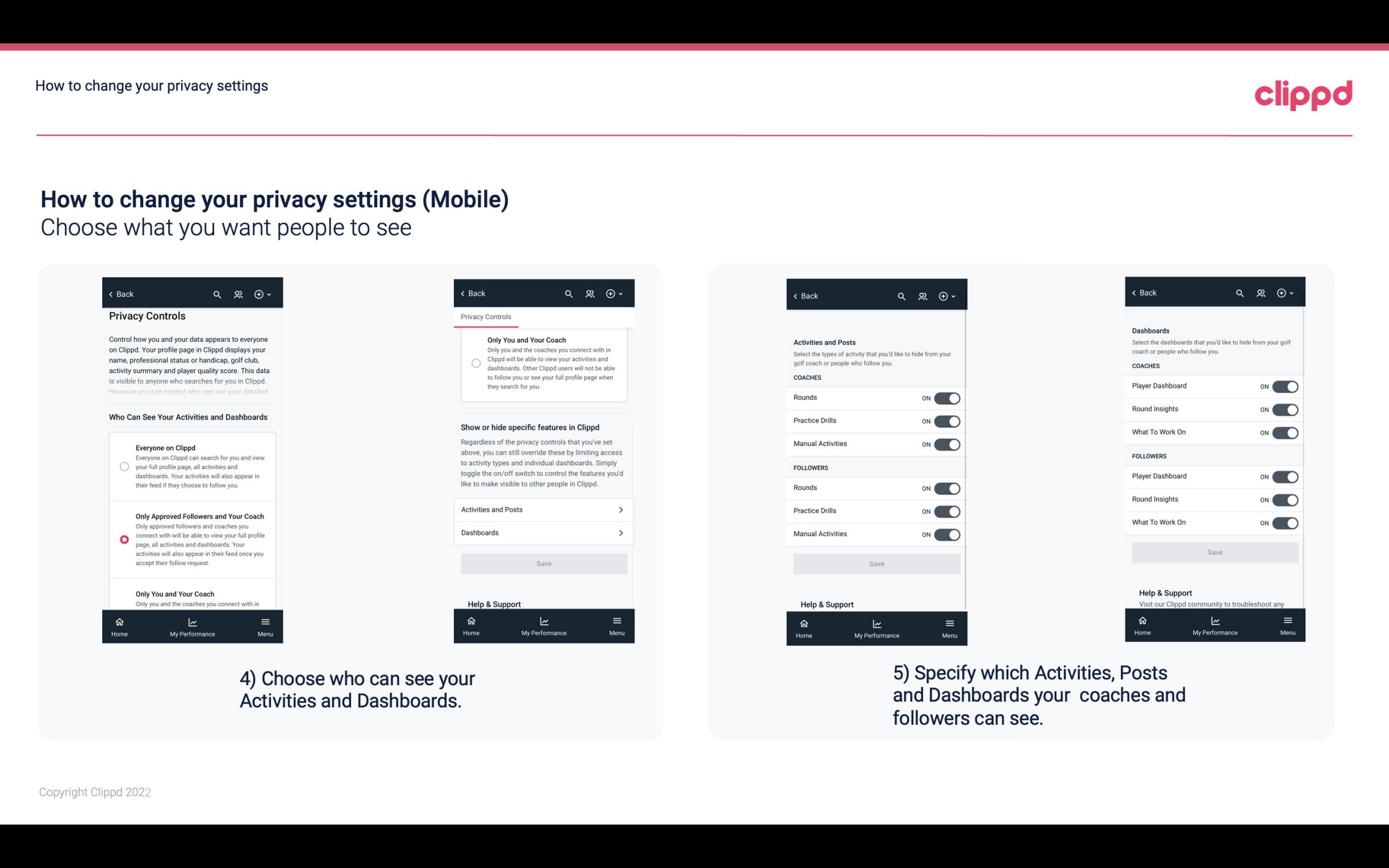Image resolution: width=1389 pixels, height=868 pixels.
Task: Click the Save button on Dashboards screen
Action: click(1214, 552)
